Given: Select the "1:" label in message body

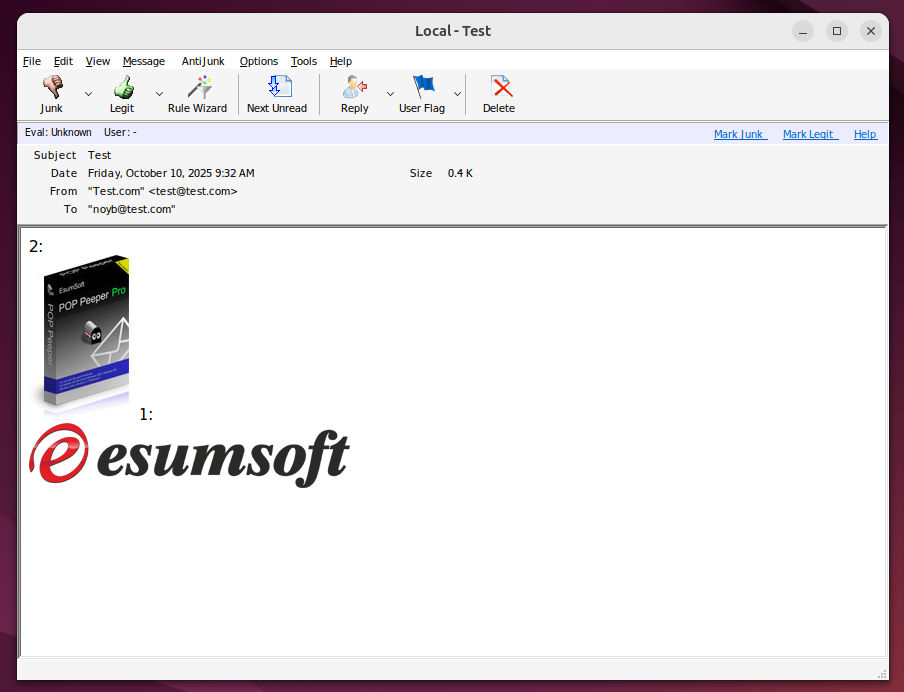Looking at the screenshot, I should coord(146,415).
